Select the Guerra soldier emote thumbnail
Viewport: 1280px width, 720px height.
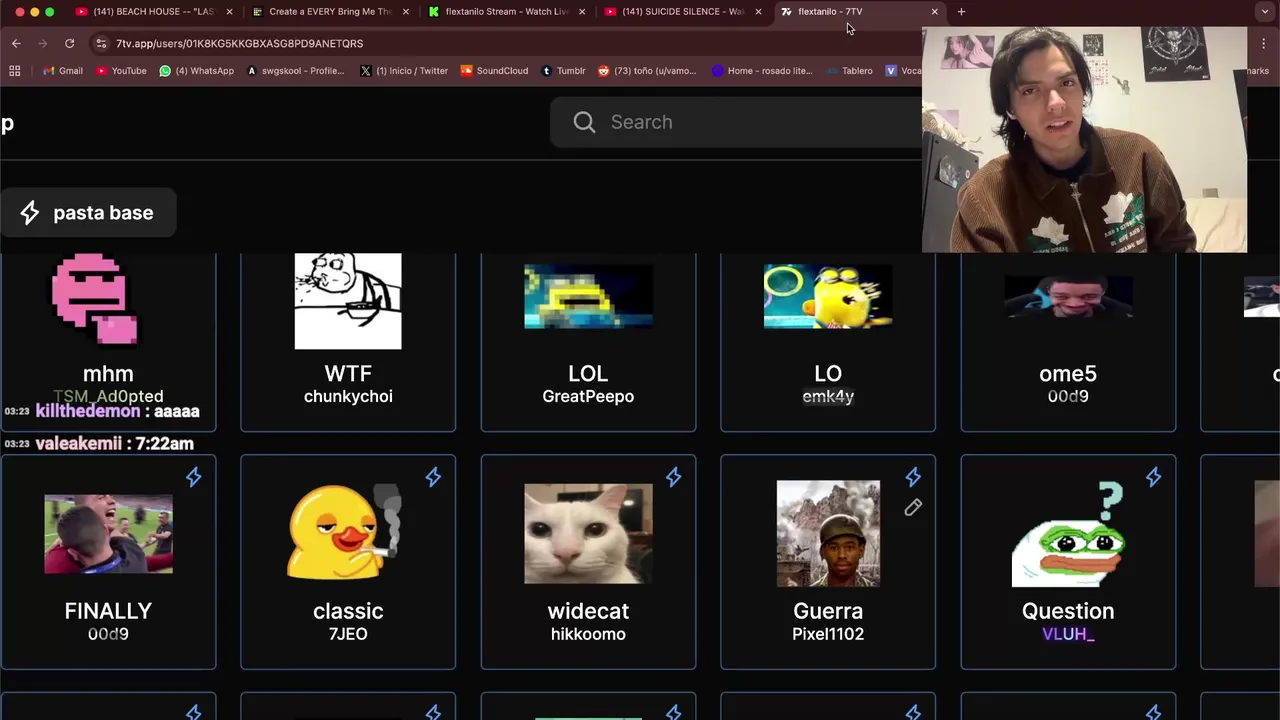point(828,533)
